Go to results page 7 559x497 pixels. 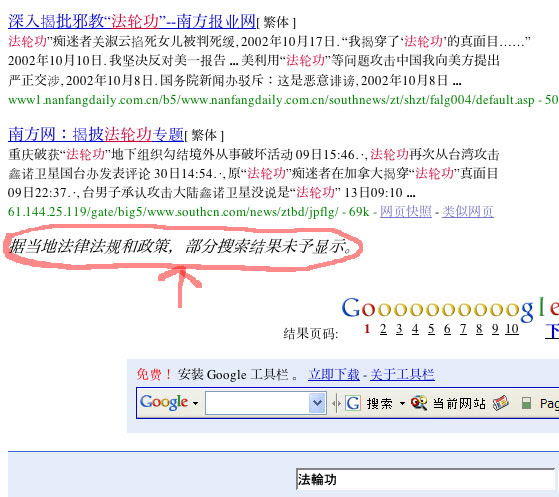pos(463,329)
